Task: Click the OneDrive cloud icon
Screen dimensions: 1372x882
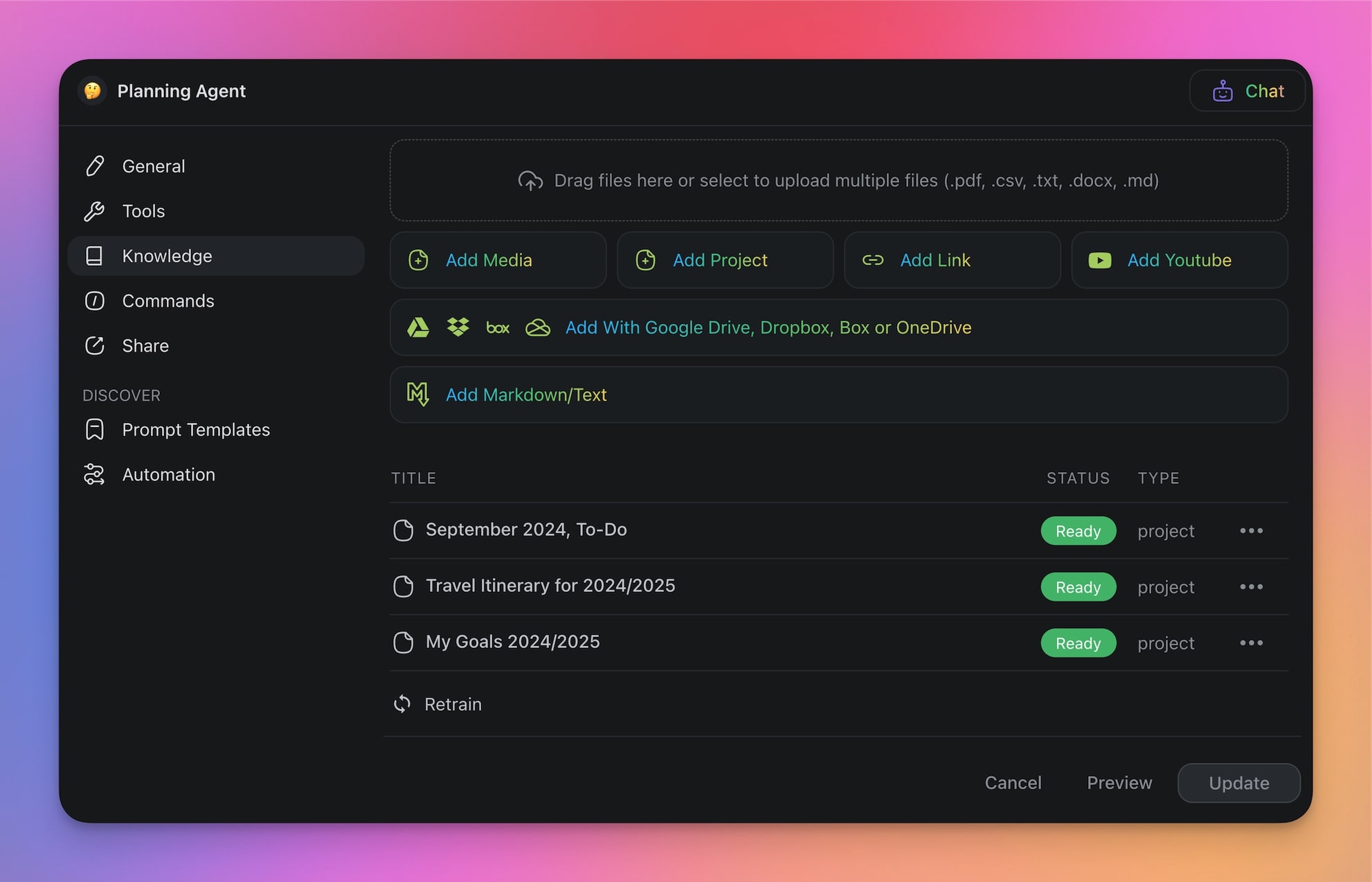Action: pos(538,327)
